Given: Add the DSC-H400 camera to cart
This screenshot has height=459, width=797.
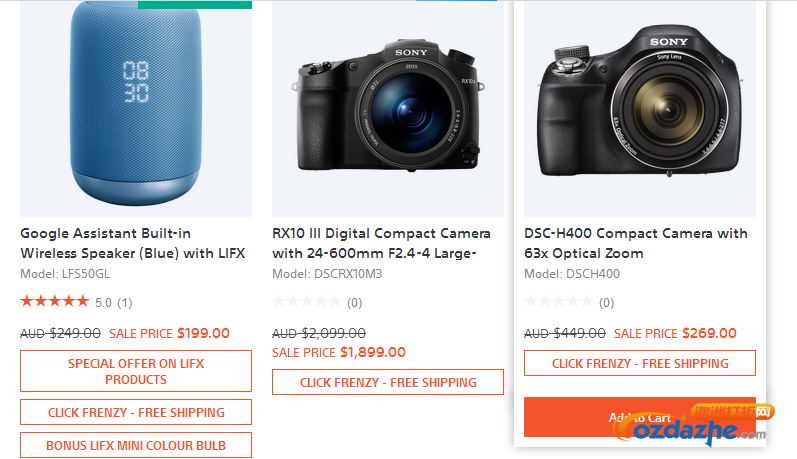Looking at the screenshot, I should pyautogui.click(x=640, y=417).
